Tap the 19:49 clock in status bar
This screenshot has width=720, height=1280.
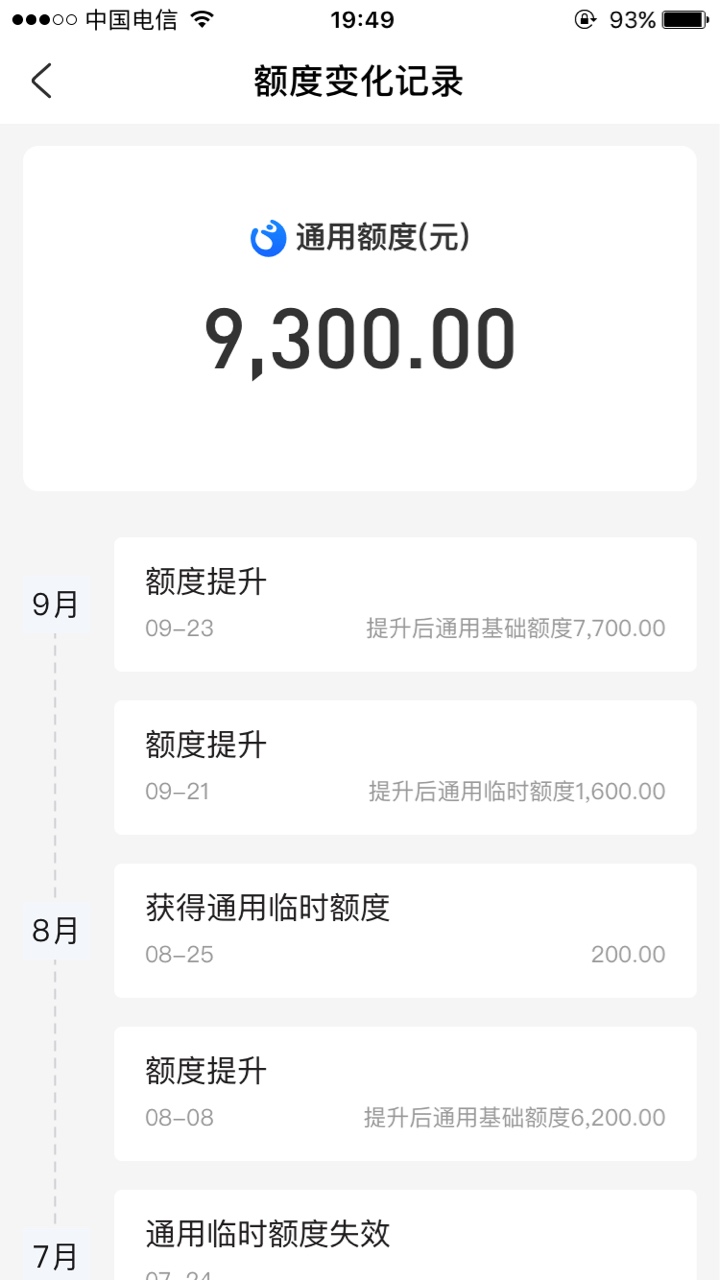[x=362, y=20]
